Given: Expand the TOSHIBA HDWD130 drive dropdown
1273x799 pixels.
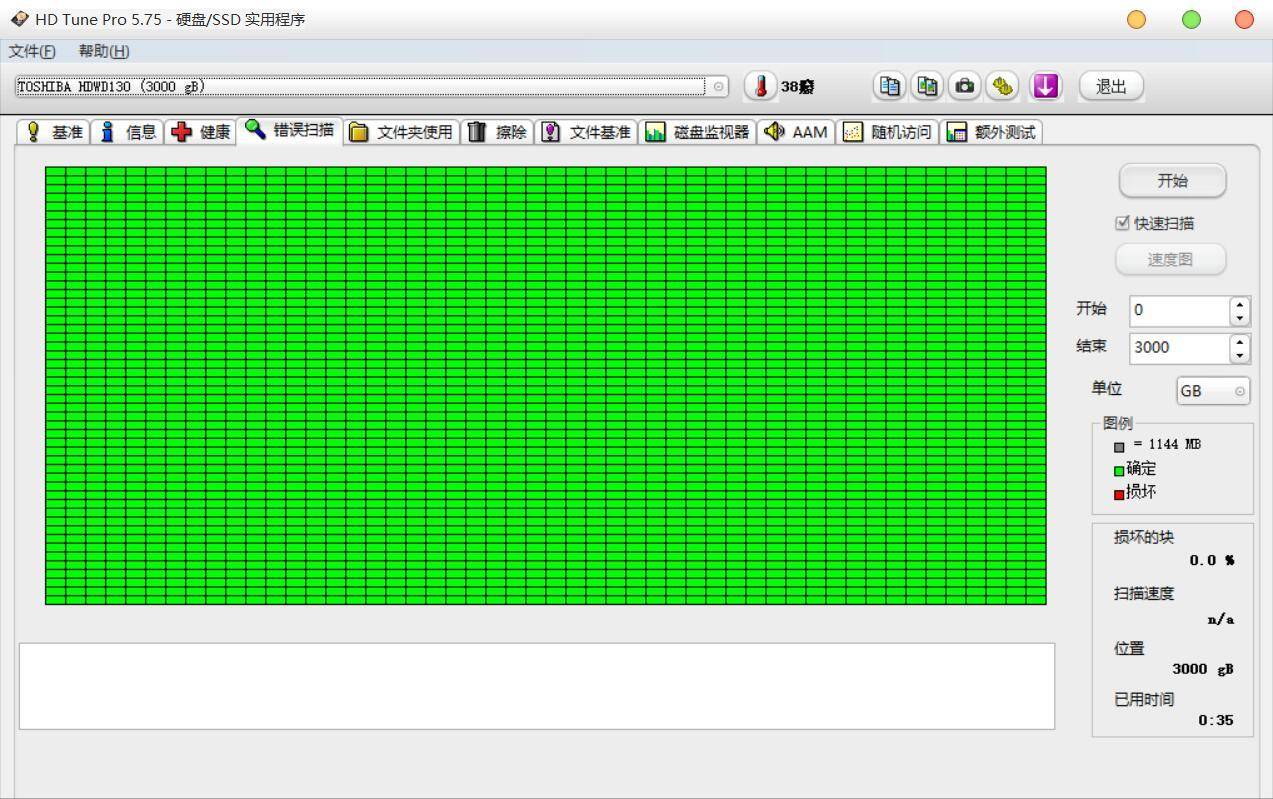Looking at the screenshot, I should point(719,87).
